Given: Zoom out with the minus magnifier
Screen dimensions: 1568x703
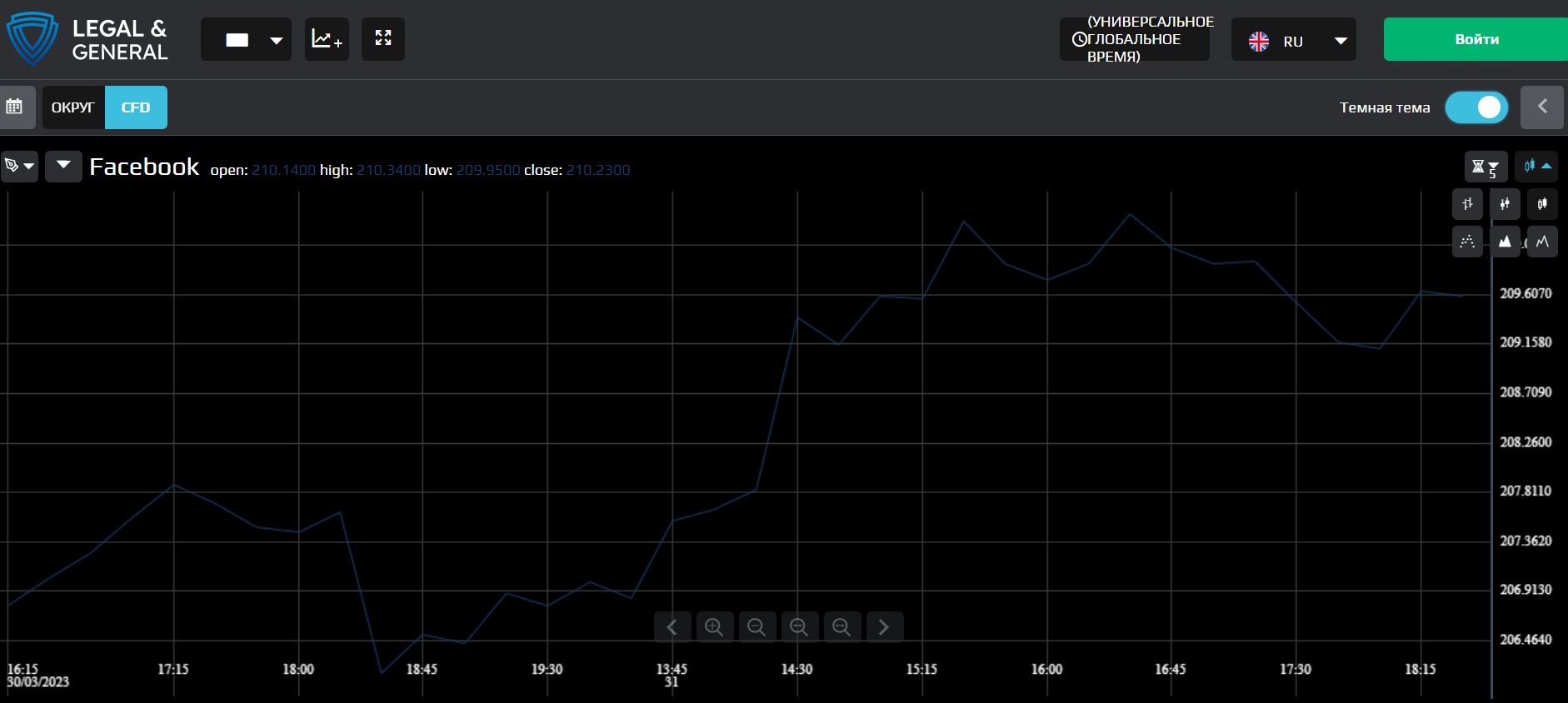Looking at the screenshot, I should click(757, 626).
